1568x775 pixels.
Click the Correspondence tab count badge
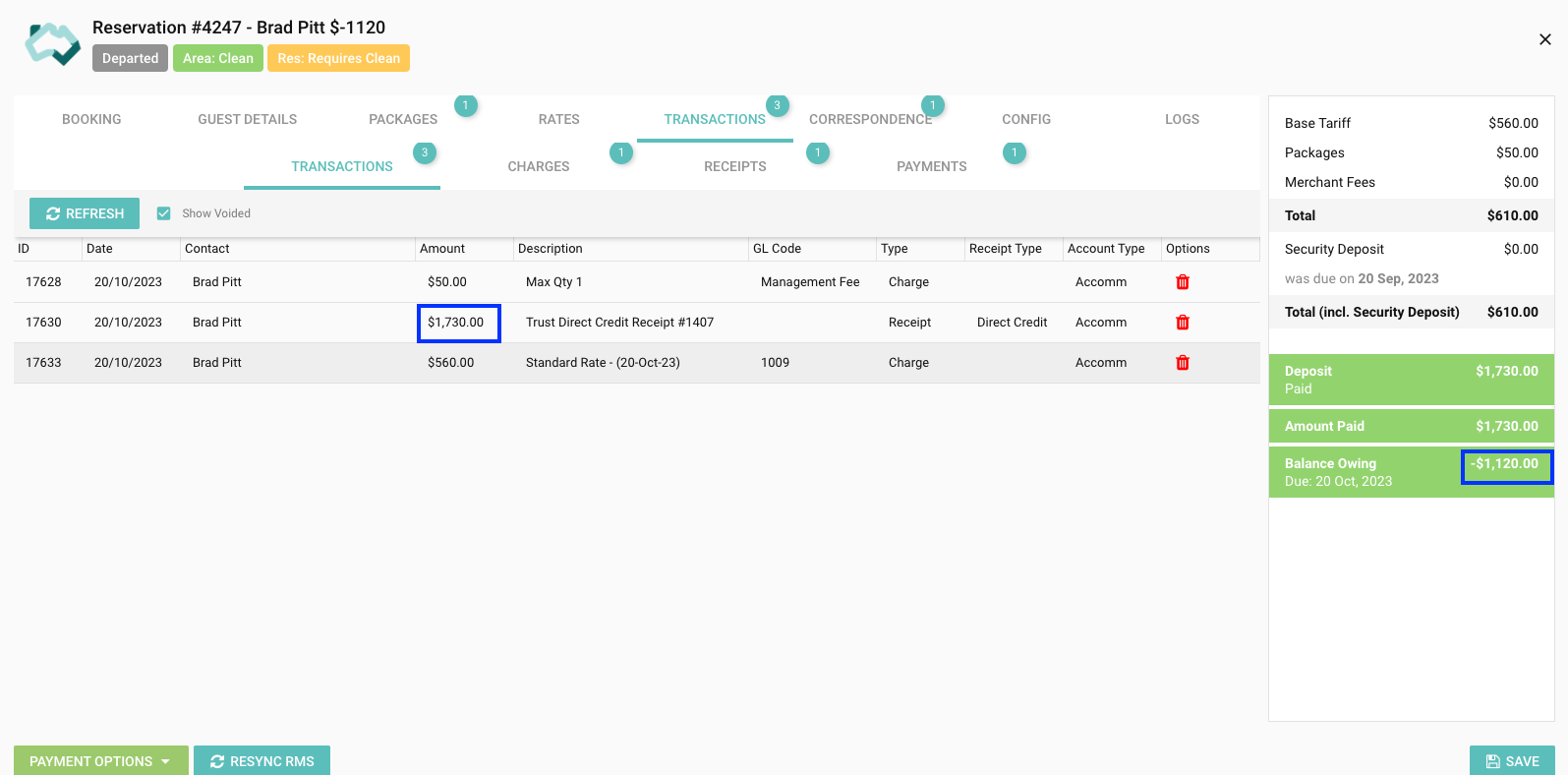tap(933, 105)
